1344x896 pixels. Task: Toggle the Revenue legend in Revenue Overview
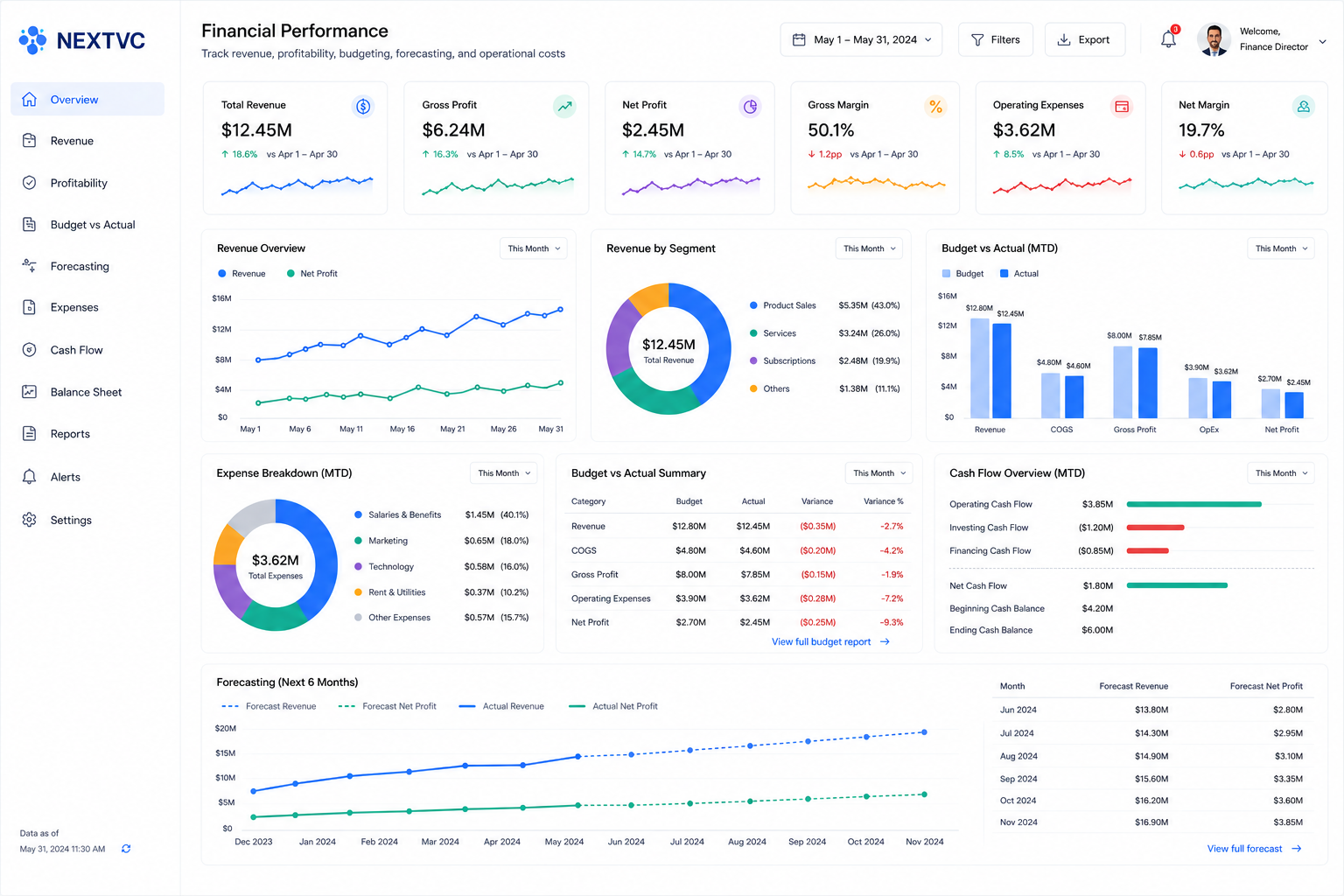(241, 274)
